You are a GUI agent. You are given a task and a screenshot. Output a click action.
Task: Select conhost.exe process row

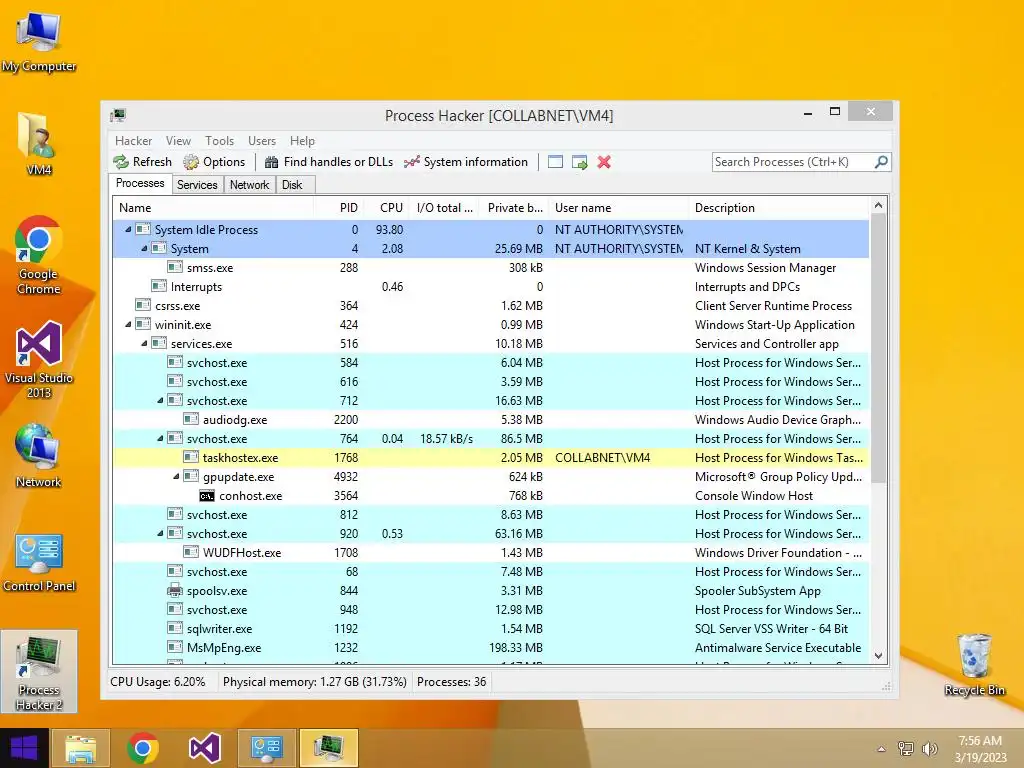492,496
